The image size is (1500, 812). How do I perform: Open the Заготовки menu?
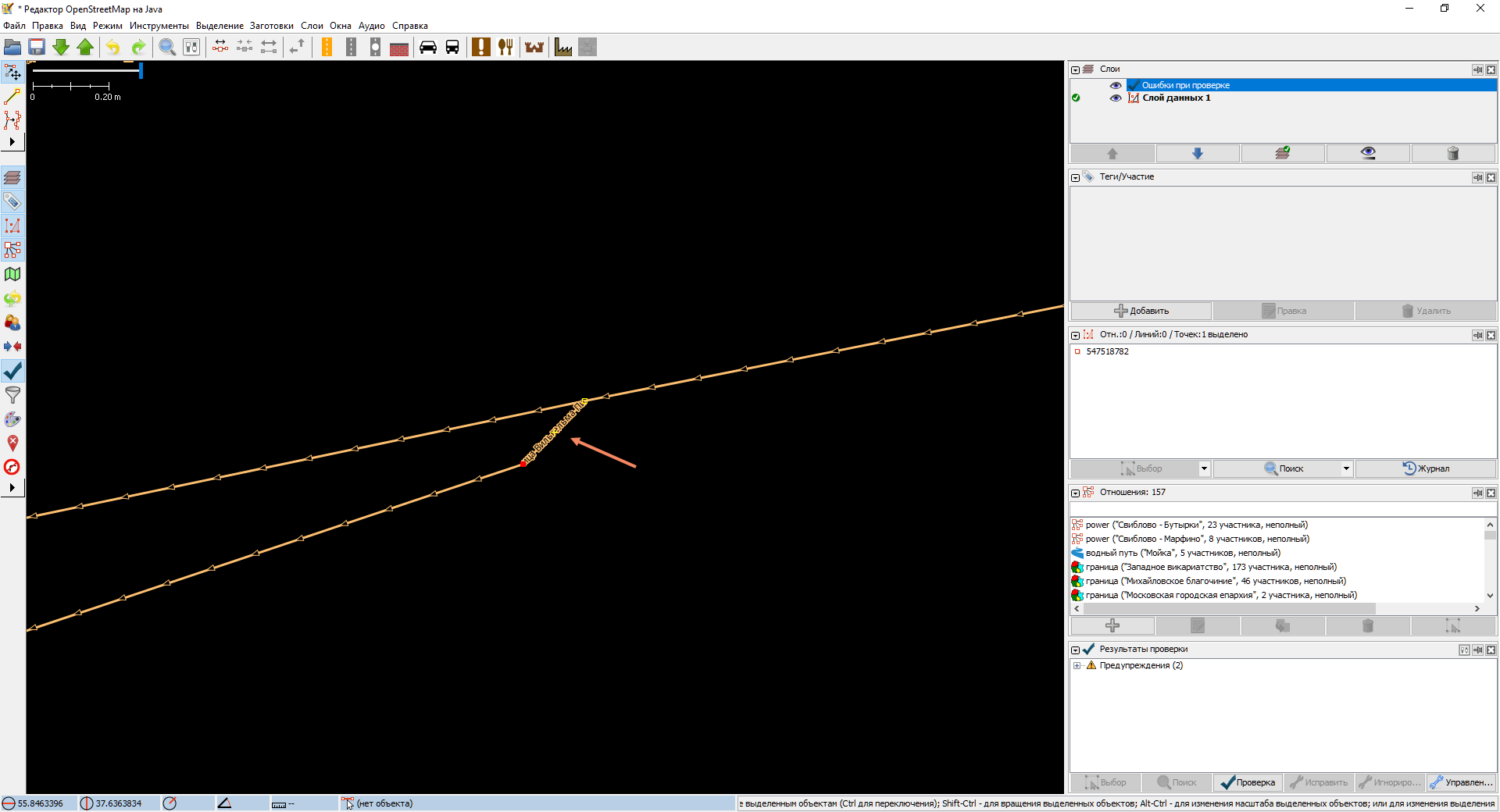tap(272, 26)
